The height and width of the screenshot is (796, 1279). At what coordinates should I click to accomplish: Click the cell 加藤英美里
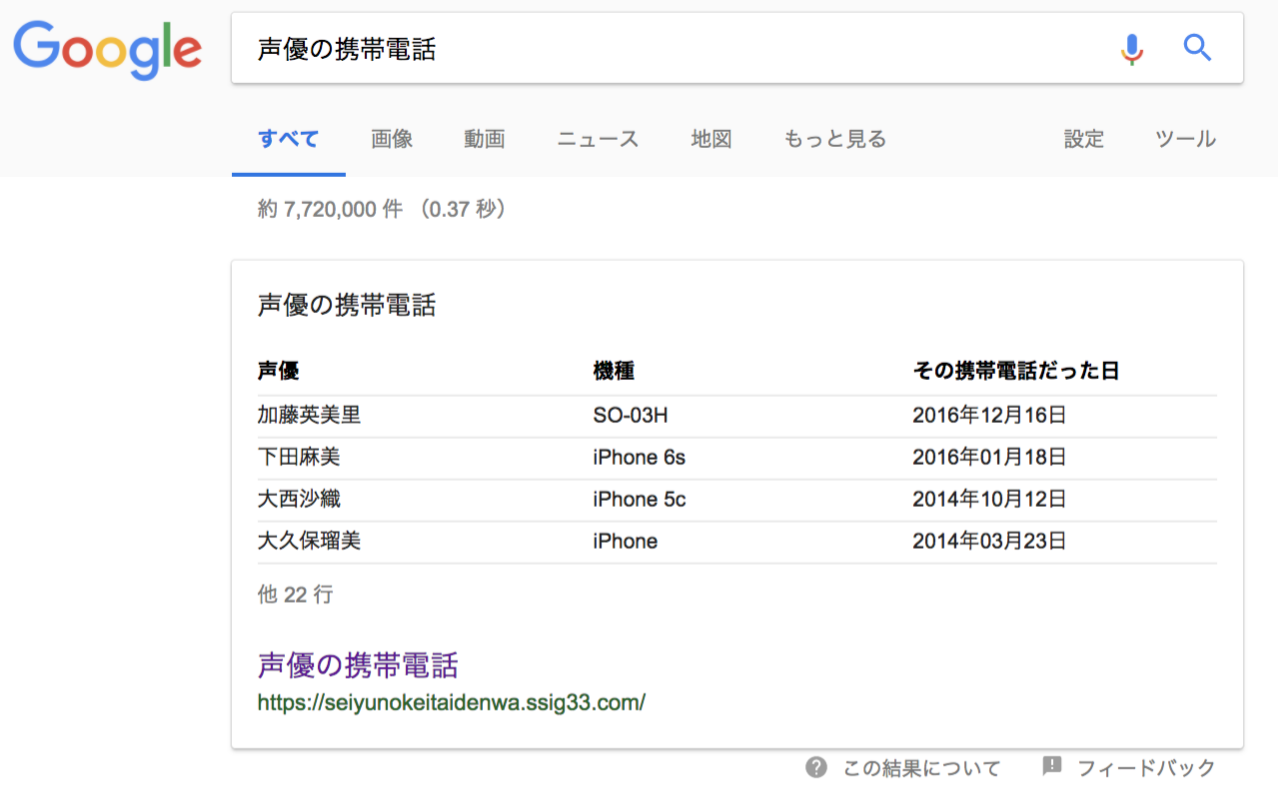tap(309, 415)
